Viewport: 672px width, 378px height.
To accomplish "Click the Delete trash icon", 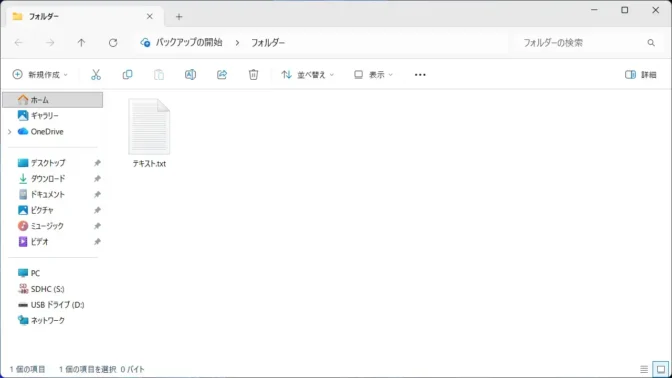I will pos(253,75).
